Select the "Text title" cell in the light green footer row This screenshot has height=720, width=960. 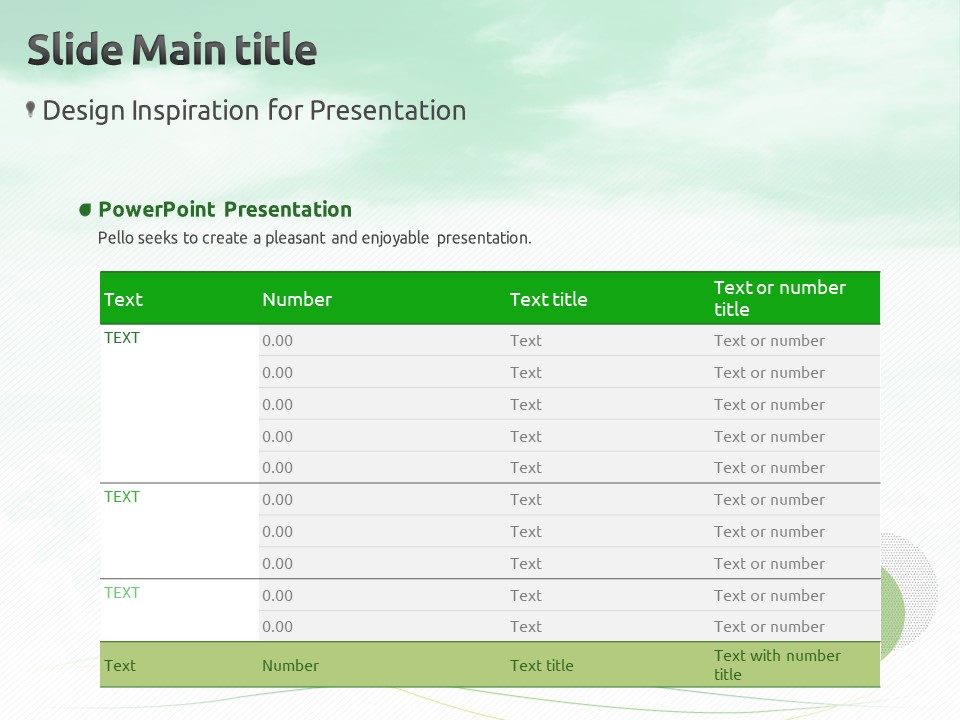click(541, 665)
